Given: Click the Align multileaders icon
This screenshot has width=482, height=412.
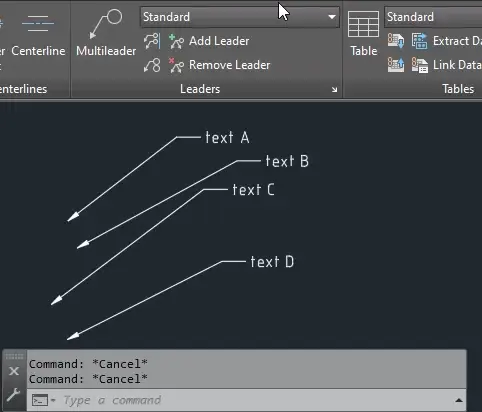Looking at the screenshot, I should click(152, 41).
